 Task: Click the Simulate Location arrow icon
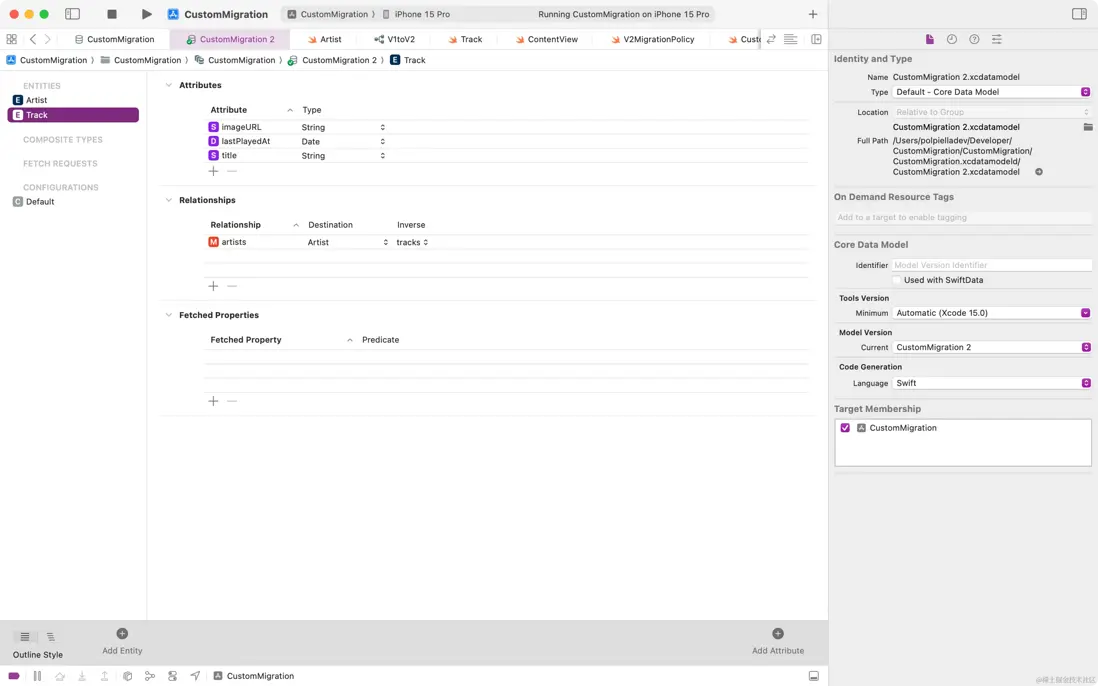click(195, 676)
